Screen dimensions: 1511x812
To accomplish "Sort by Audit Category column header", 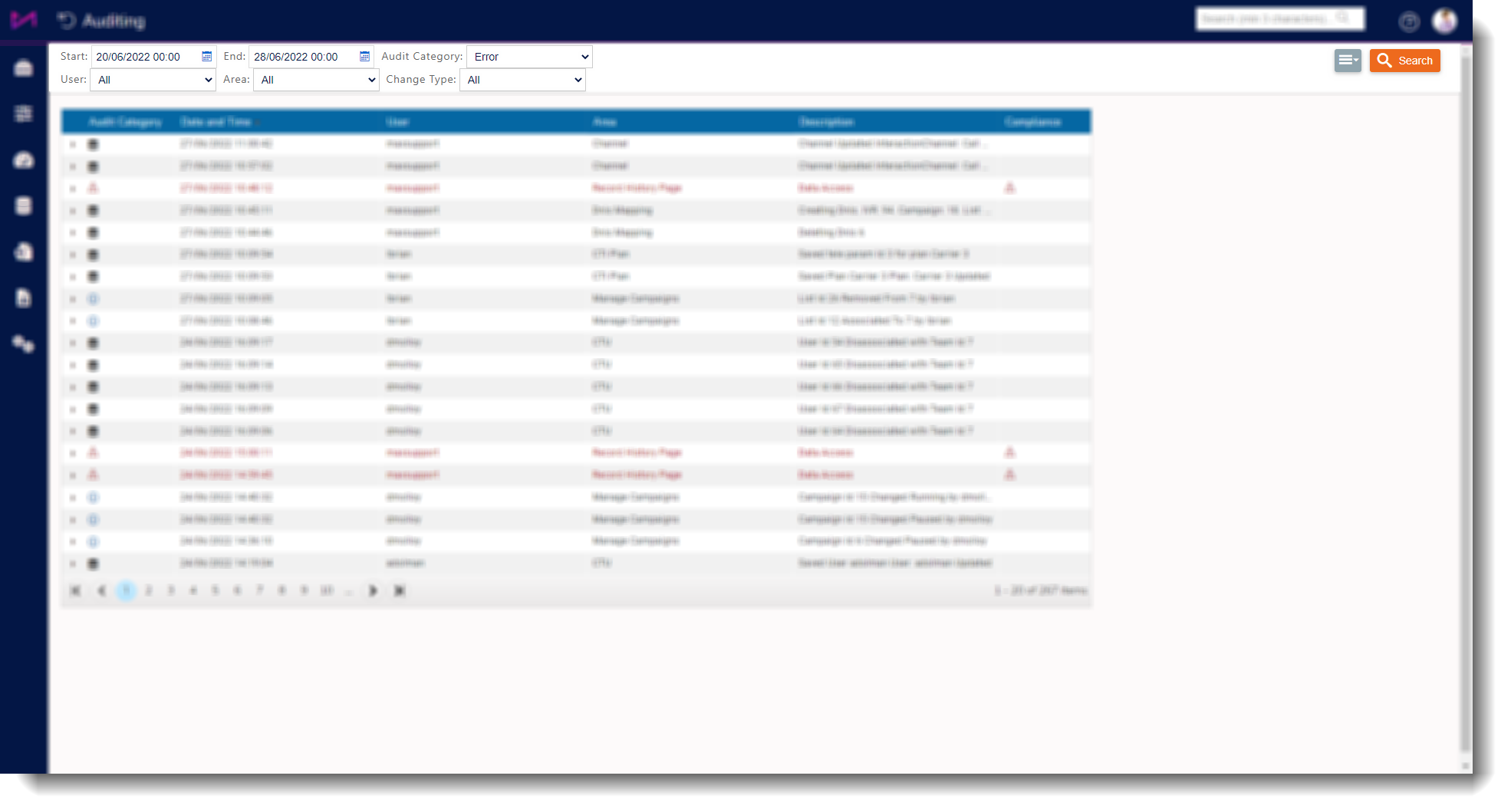I will [125, 122].
